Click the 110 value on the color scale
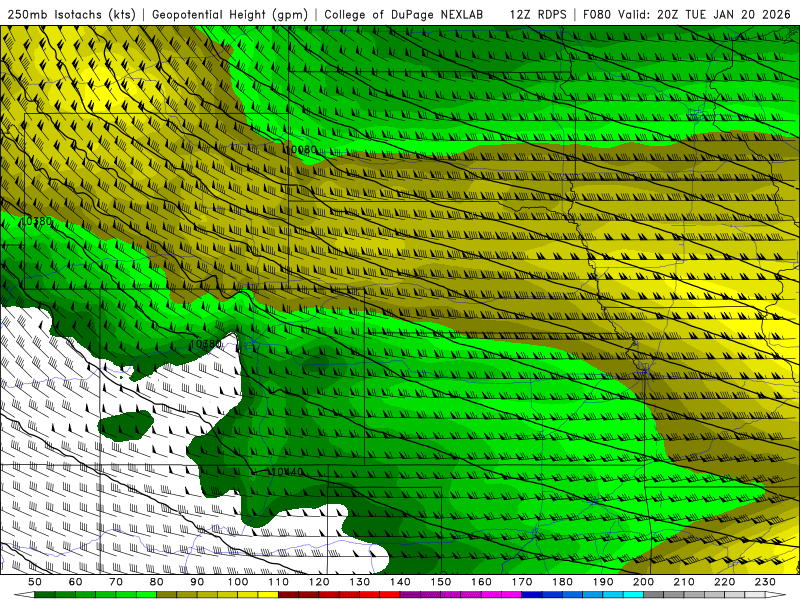Screen dimensions: 800x600 click(279, 582)
